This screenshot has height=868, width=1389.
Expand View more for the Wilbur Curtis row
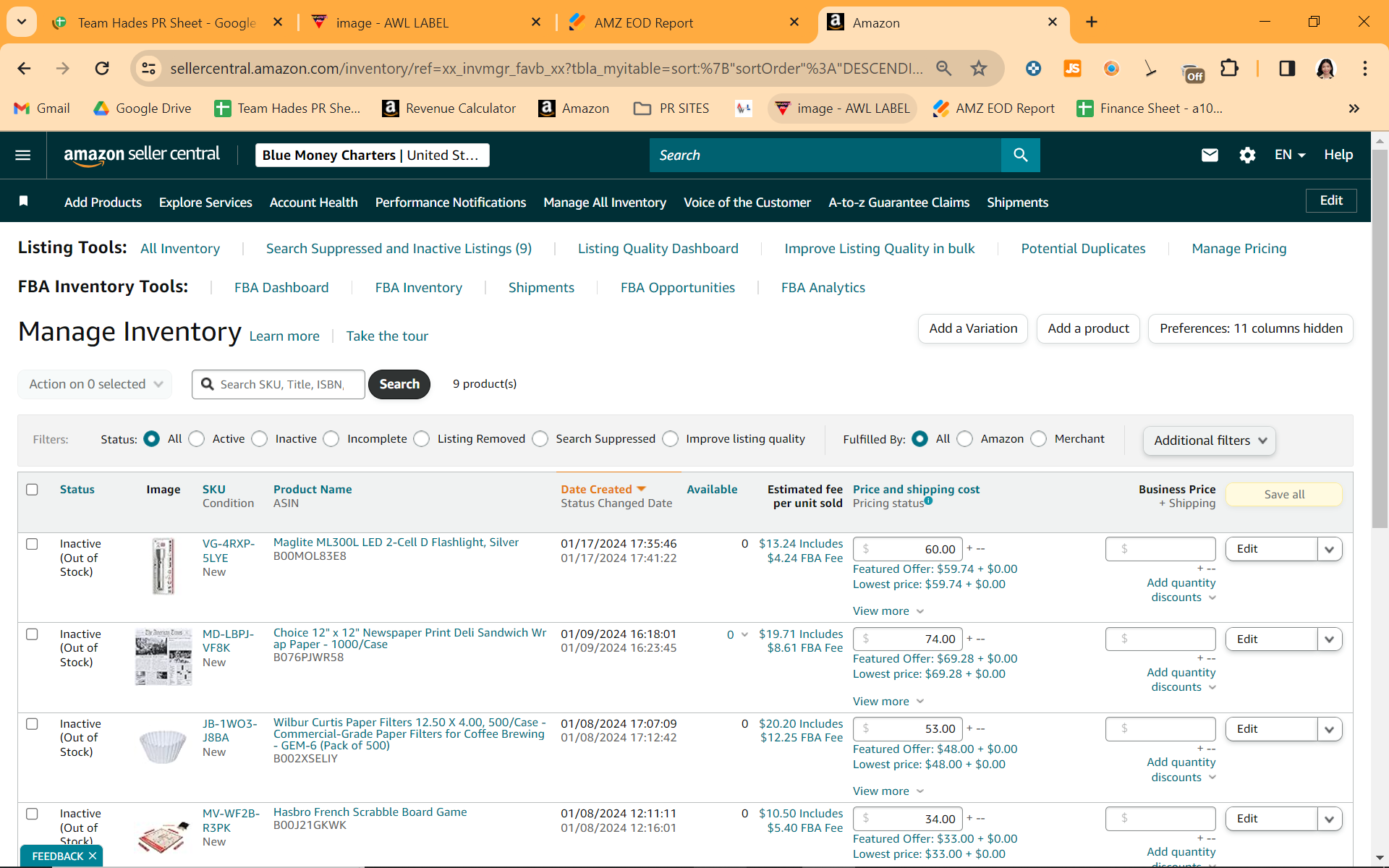click(x=888, y=791)
